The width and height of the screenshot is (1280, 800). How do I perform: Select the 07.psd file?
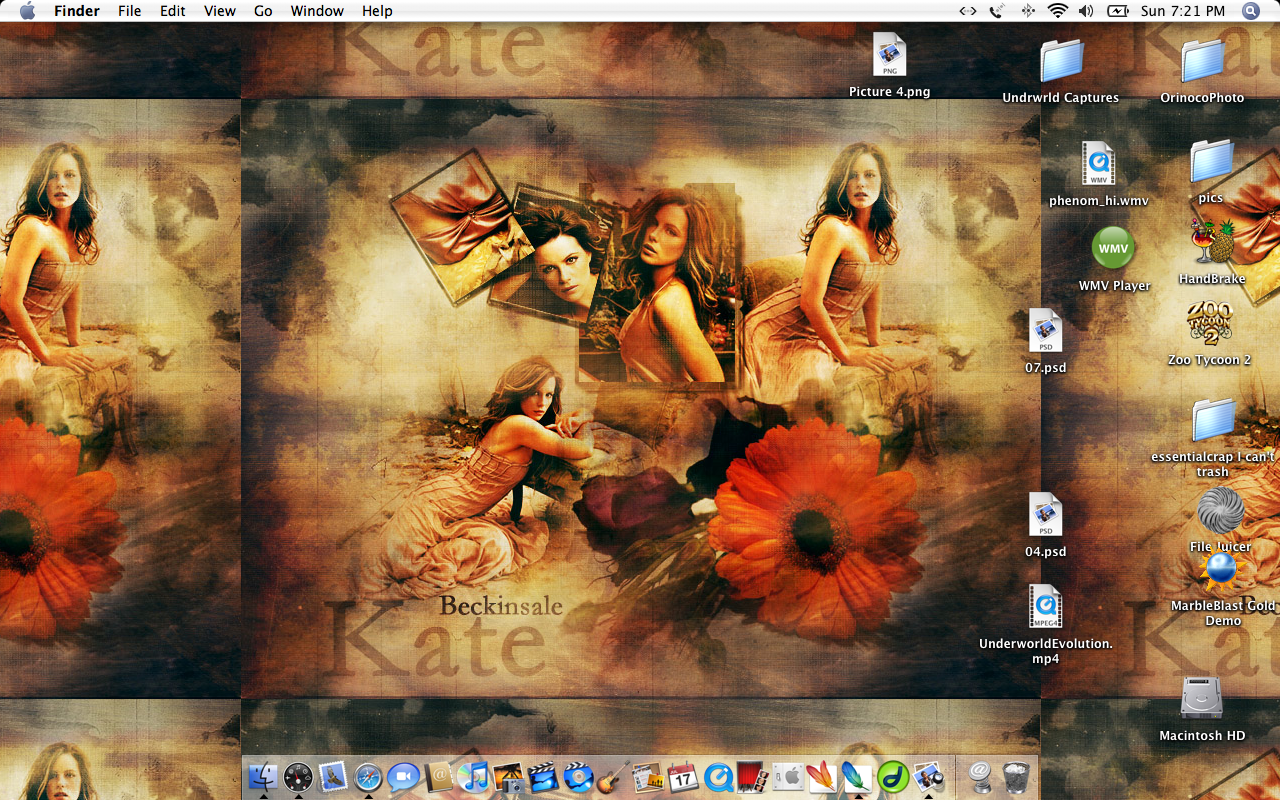click(1045, 332)
